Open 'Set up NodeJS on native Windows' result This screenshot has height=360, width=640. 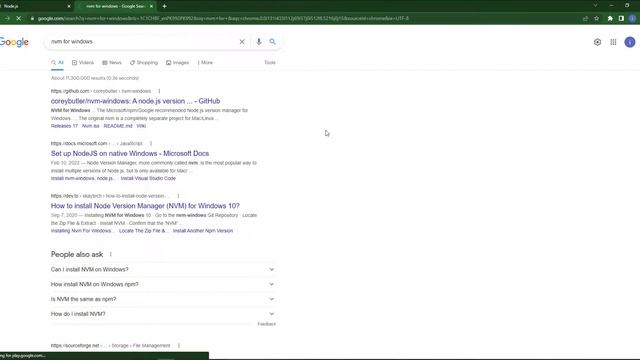pos(130,153)
